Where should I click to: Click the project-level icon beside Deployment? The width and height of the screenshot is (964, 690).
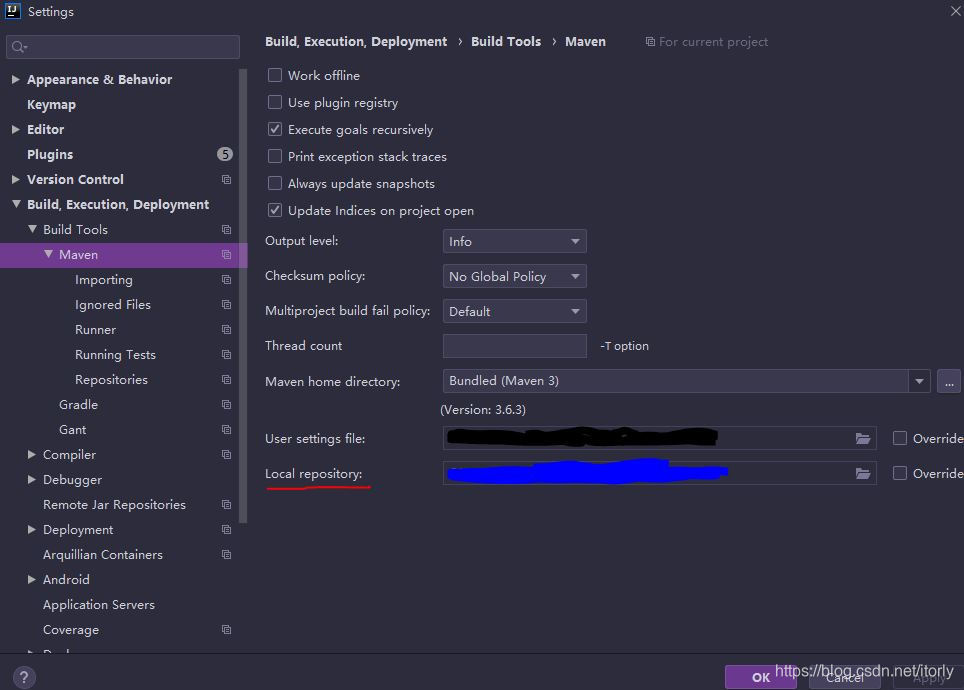pyautogui.click(x=226, y=529)
